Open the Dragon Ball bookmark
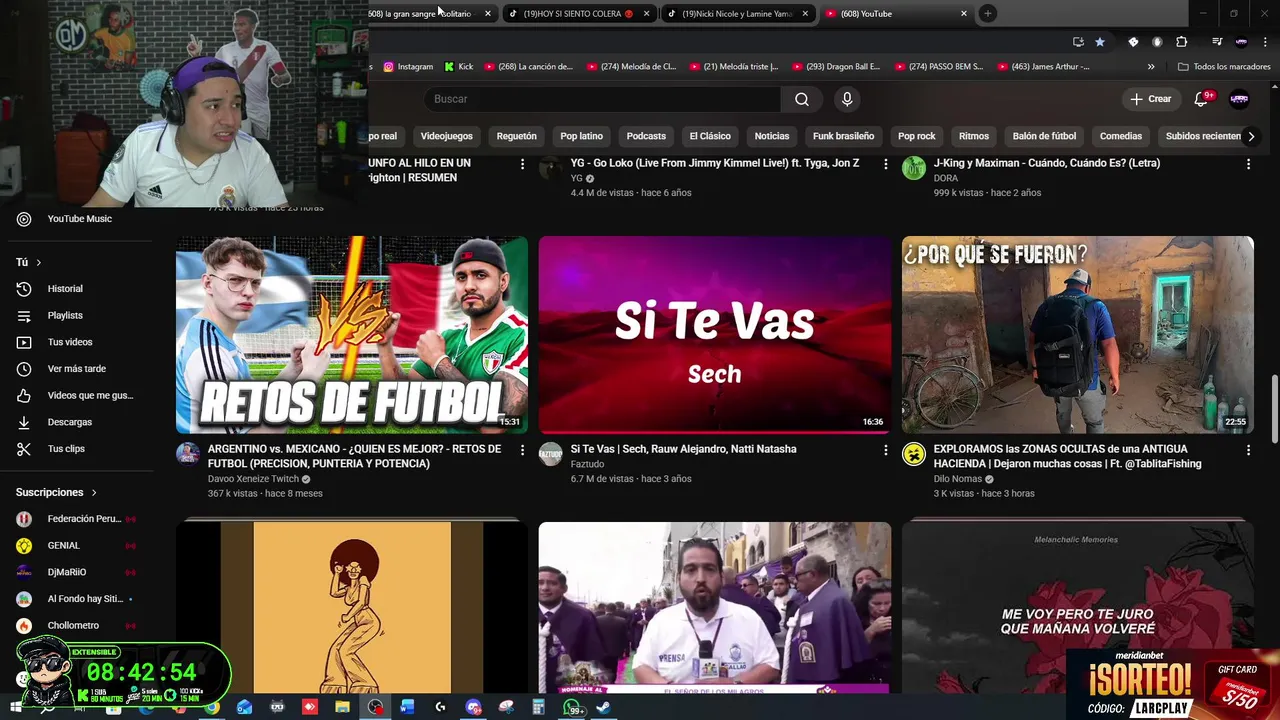This screenshot has width=1280, height=720. tap(835, 67)
